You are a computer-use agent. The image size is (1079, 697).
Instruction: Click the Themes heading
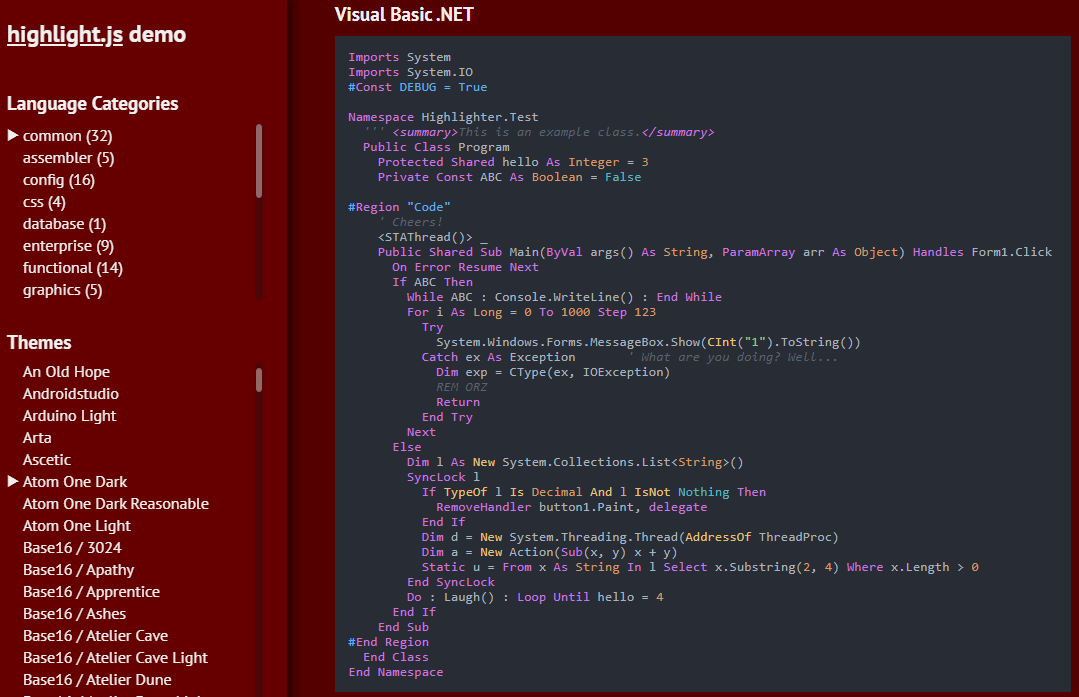[x=39, y=343]
